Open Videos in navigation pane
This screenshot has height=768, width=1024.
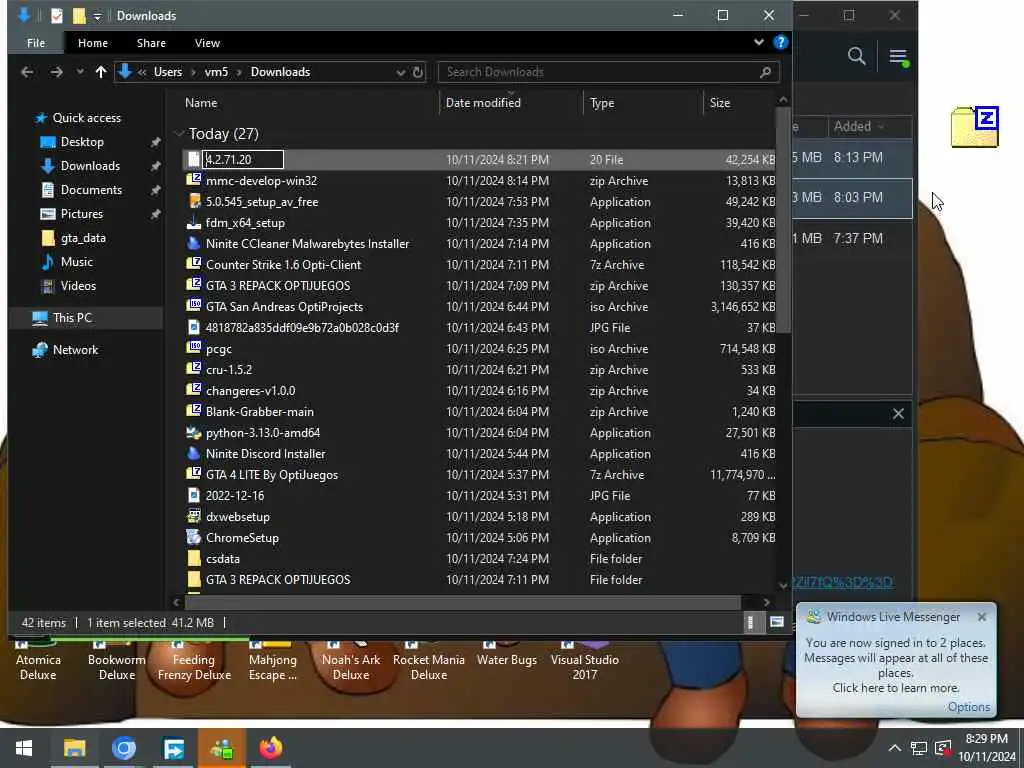tap(78, 286)
